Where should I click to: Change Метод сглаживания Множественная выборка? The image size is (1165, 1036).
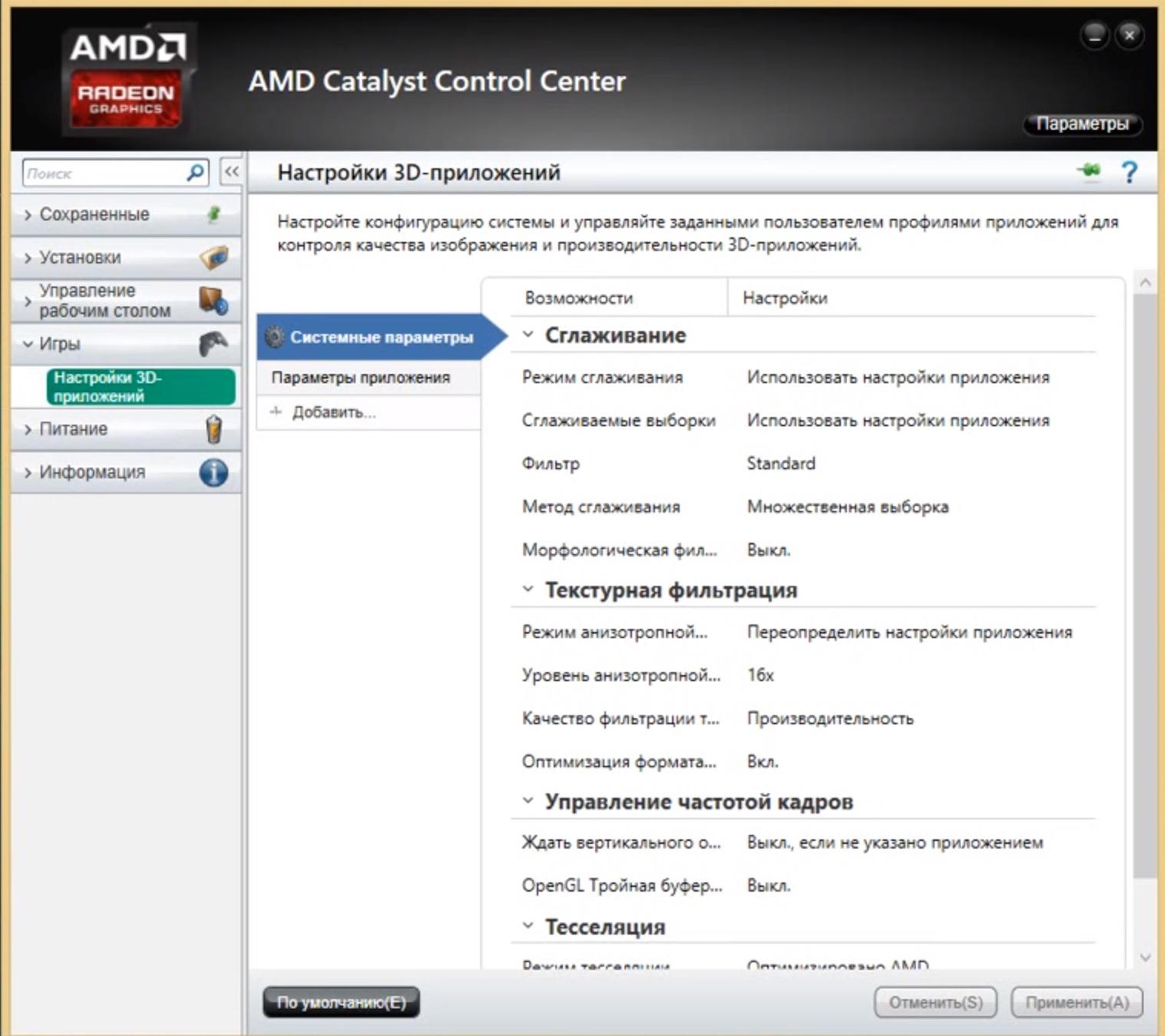pyautogui.click(x=848, y=507)
